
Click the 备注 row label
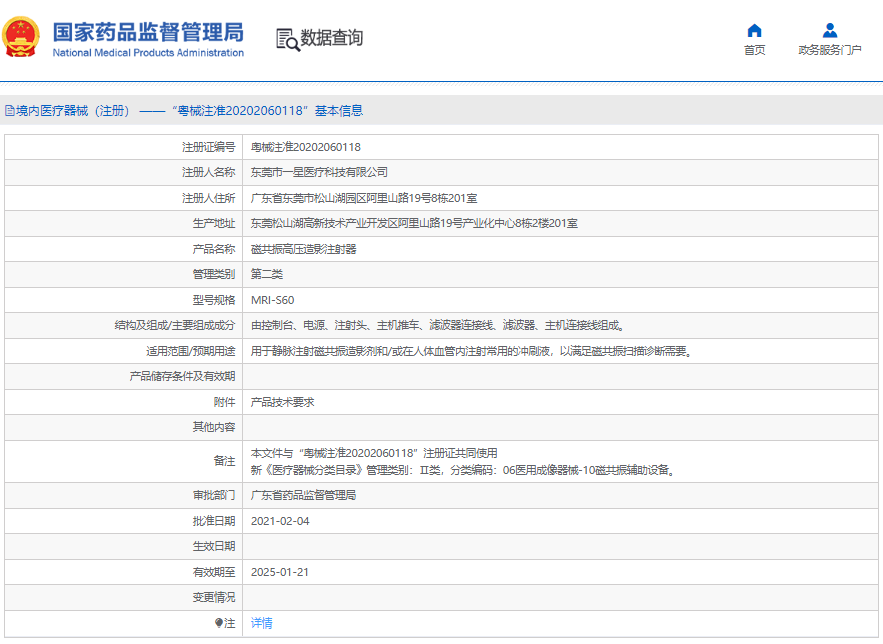(x=225, y=461)
